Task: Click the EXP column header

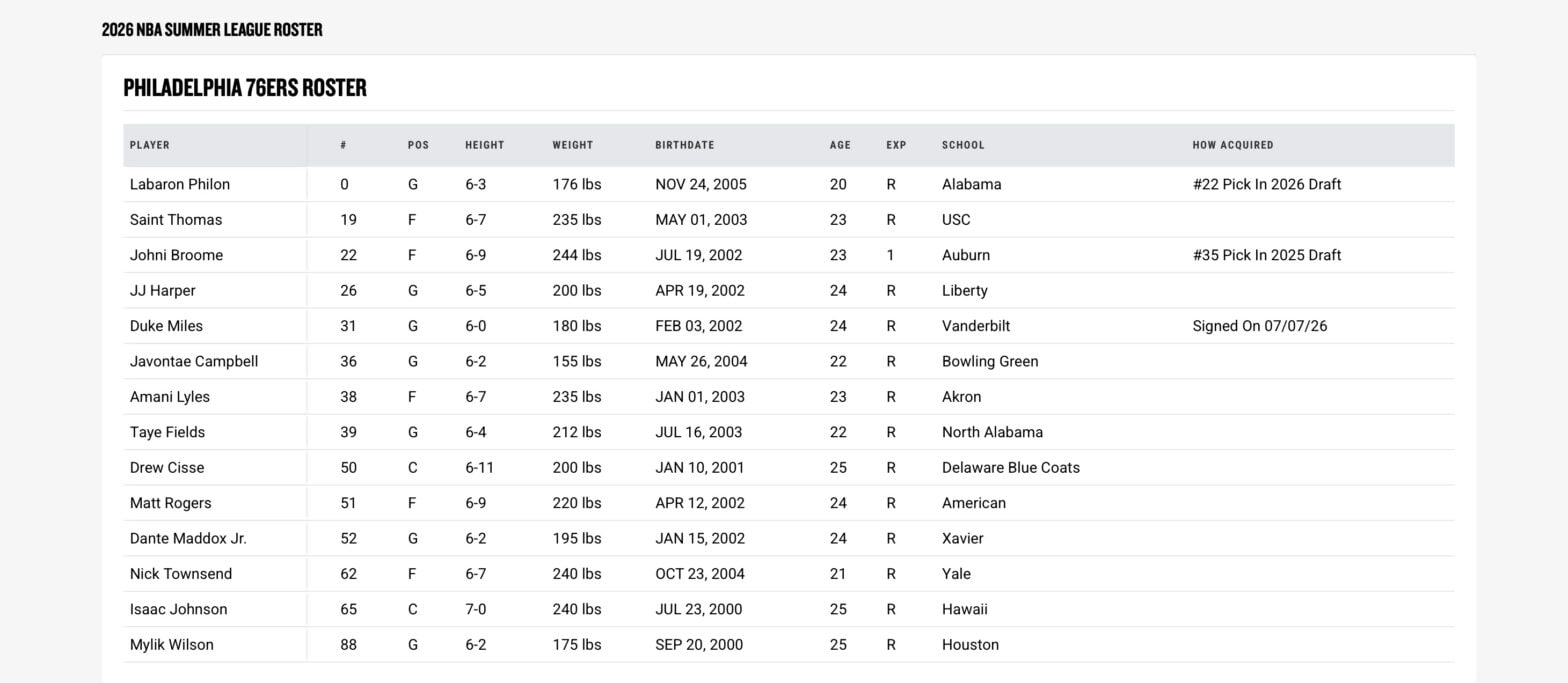Action: pos(896,145)
